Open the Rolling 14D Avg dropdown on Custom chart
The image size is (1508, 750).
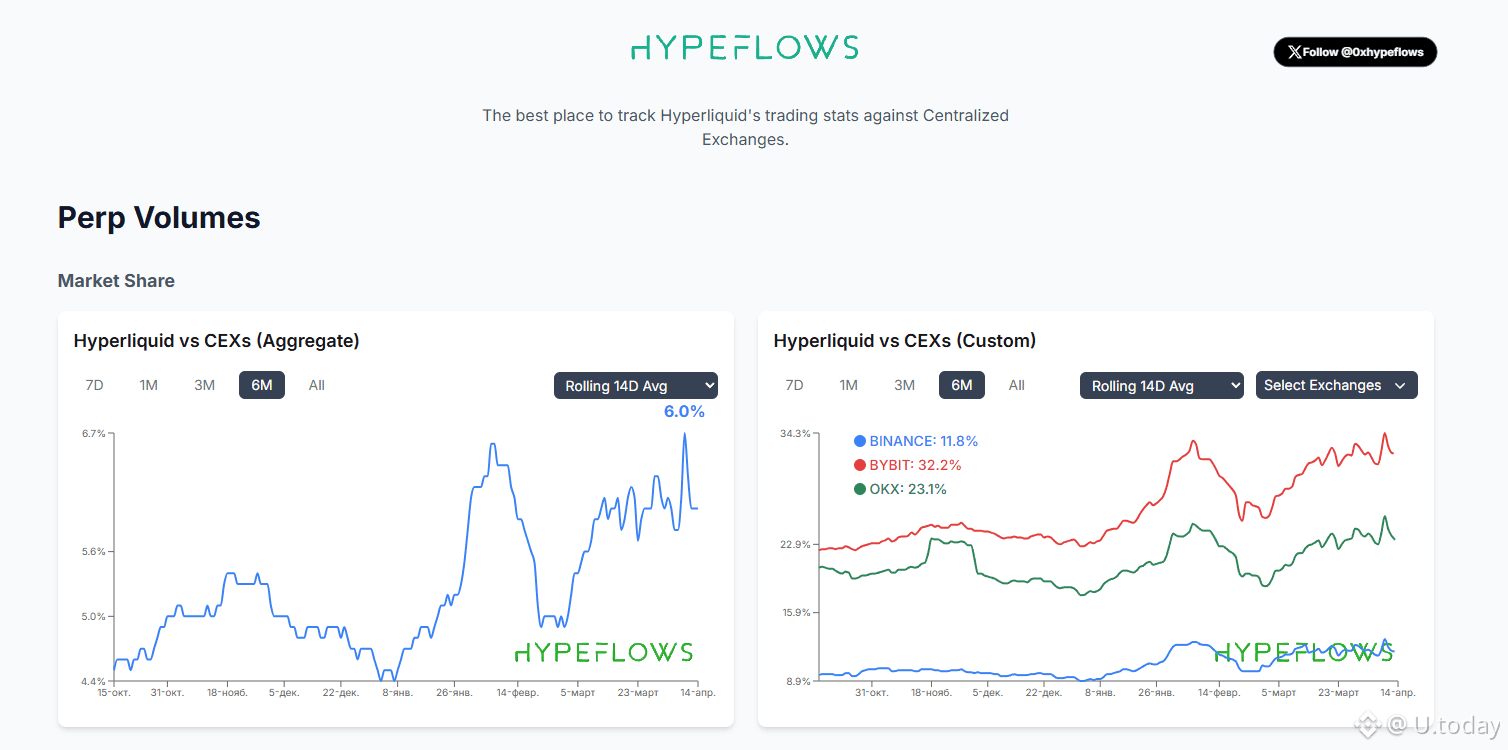tap(1161, 384)
